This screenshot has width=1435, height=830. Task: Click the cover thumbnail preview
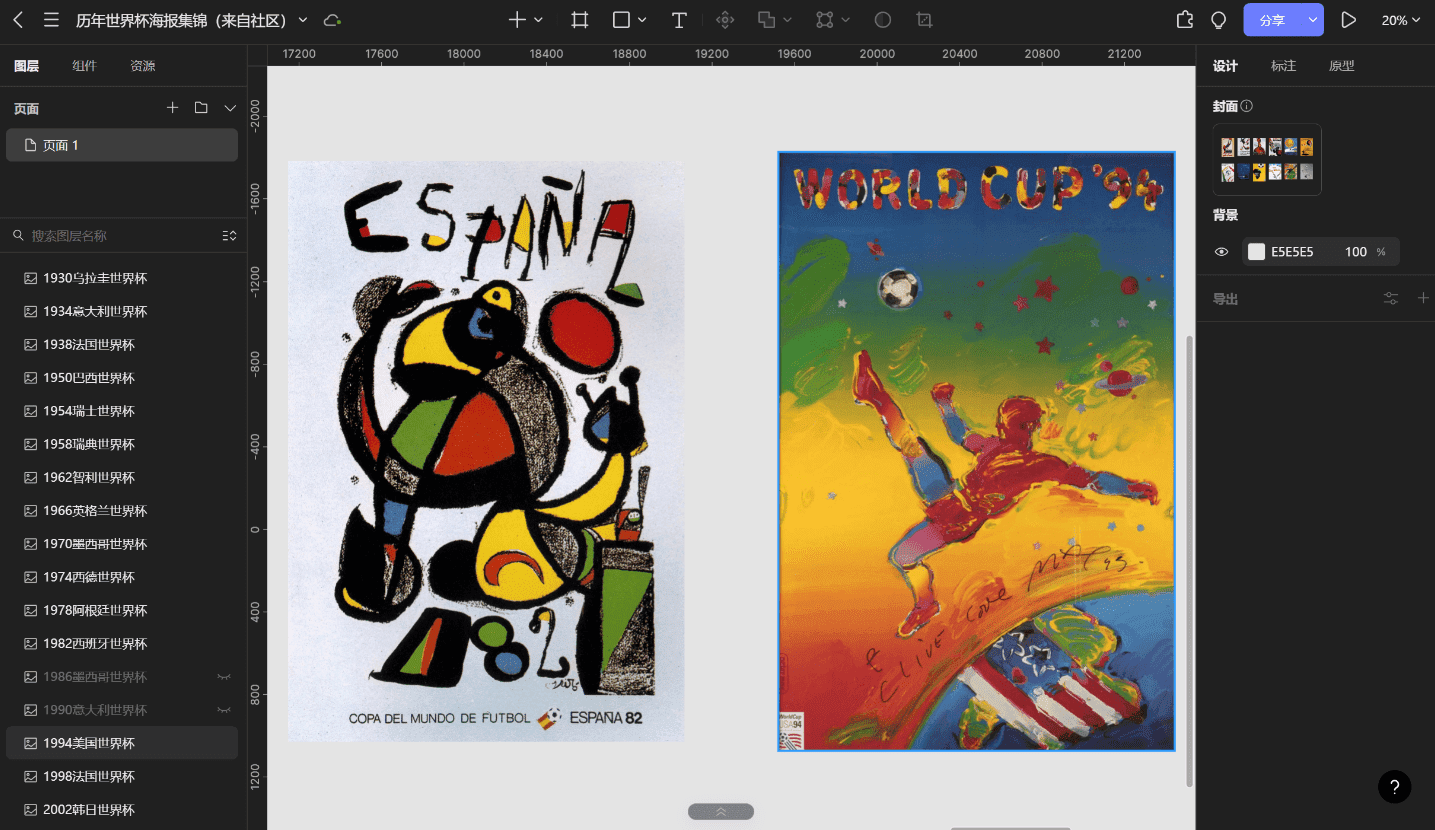[1267, 159]
